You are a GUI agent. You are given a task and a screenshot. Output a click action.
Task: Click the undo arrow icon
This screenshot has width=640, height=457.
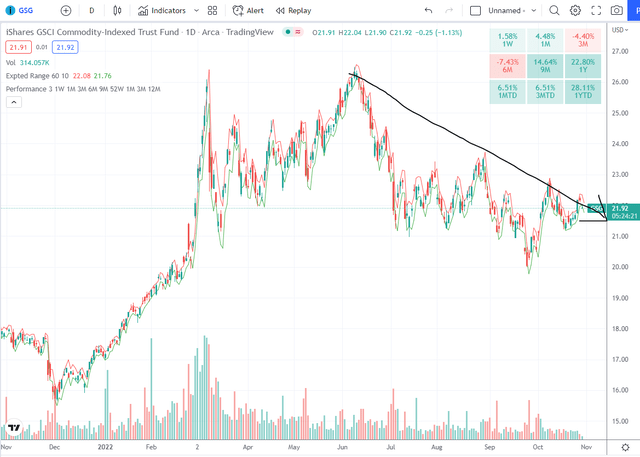(428, 11)
